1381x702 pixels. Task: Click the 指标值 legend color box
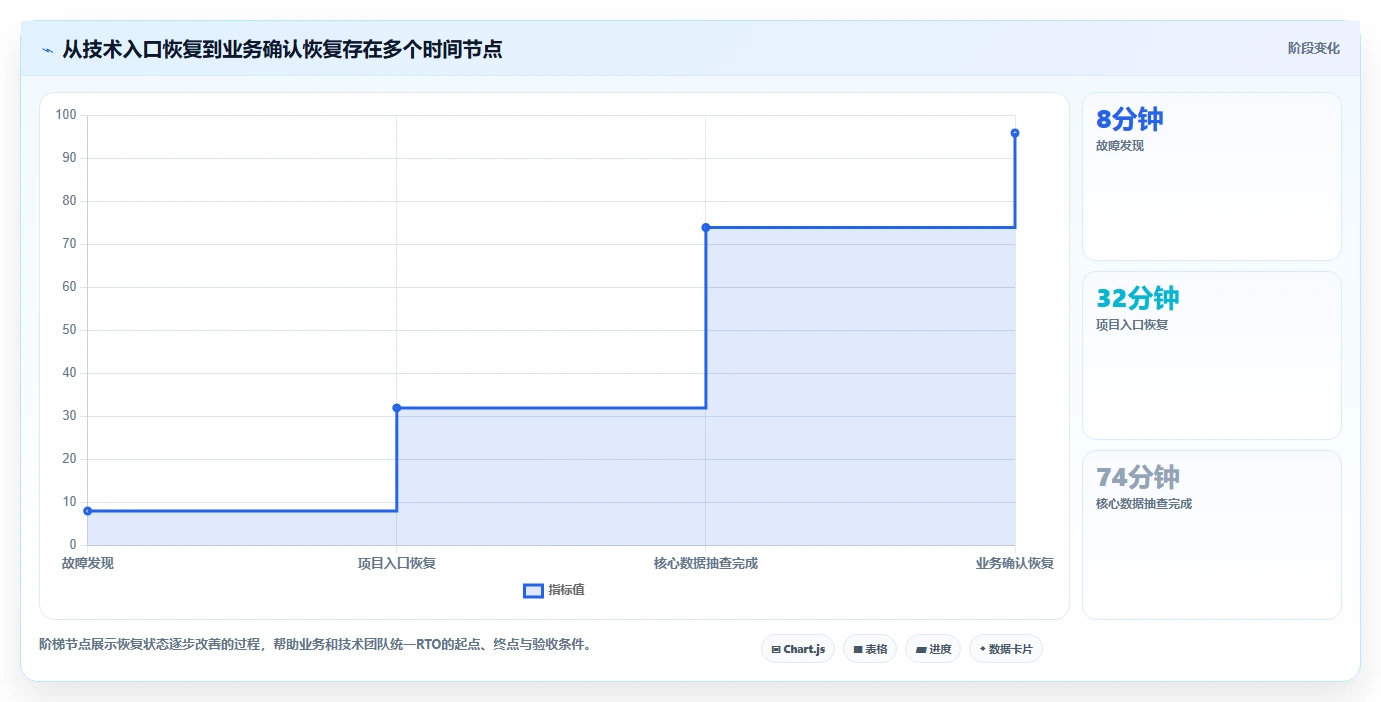click(x=533, y=591)
